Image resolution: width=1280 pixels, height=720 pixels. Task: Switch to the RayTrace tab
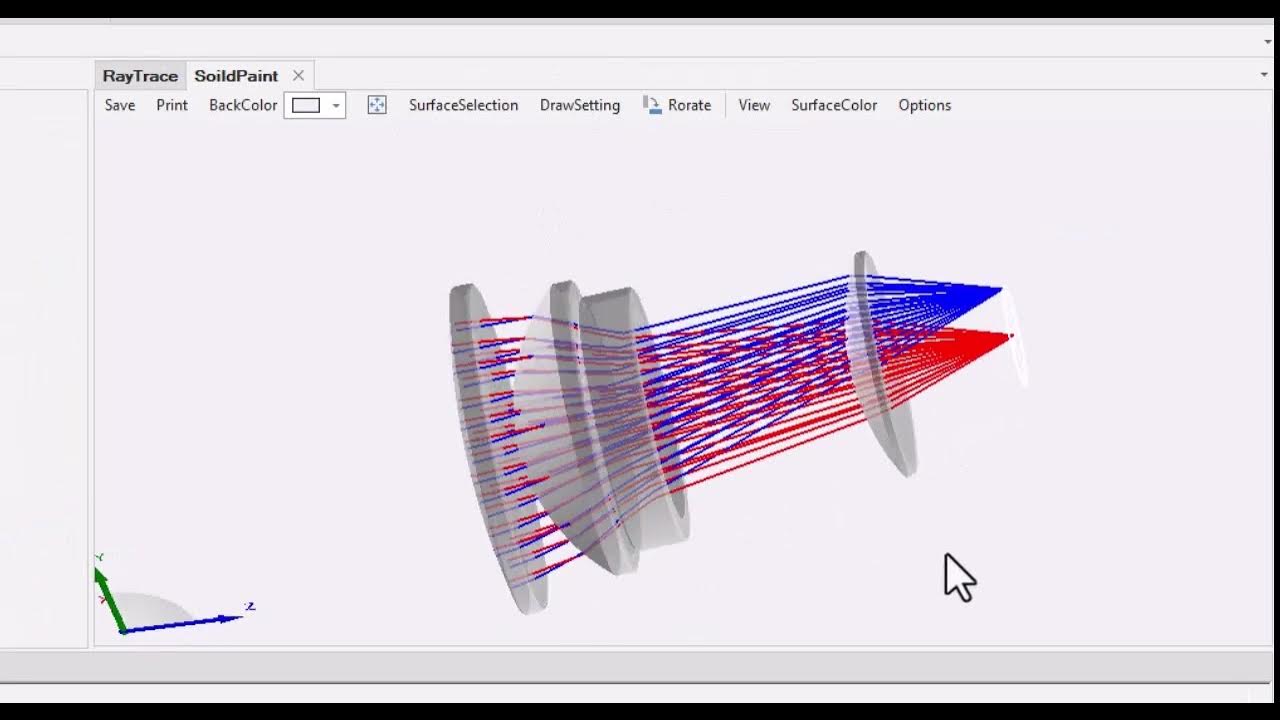click(139, 75)
